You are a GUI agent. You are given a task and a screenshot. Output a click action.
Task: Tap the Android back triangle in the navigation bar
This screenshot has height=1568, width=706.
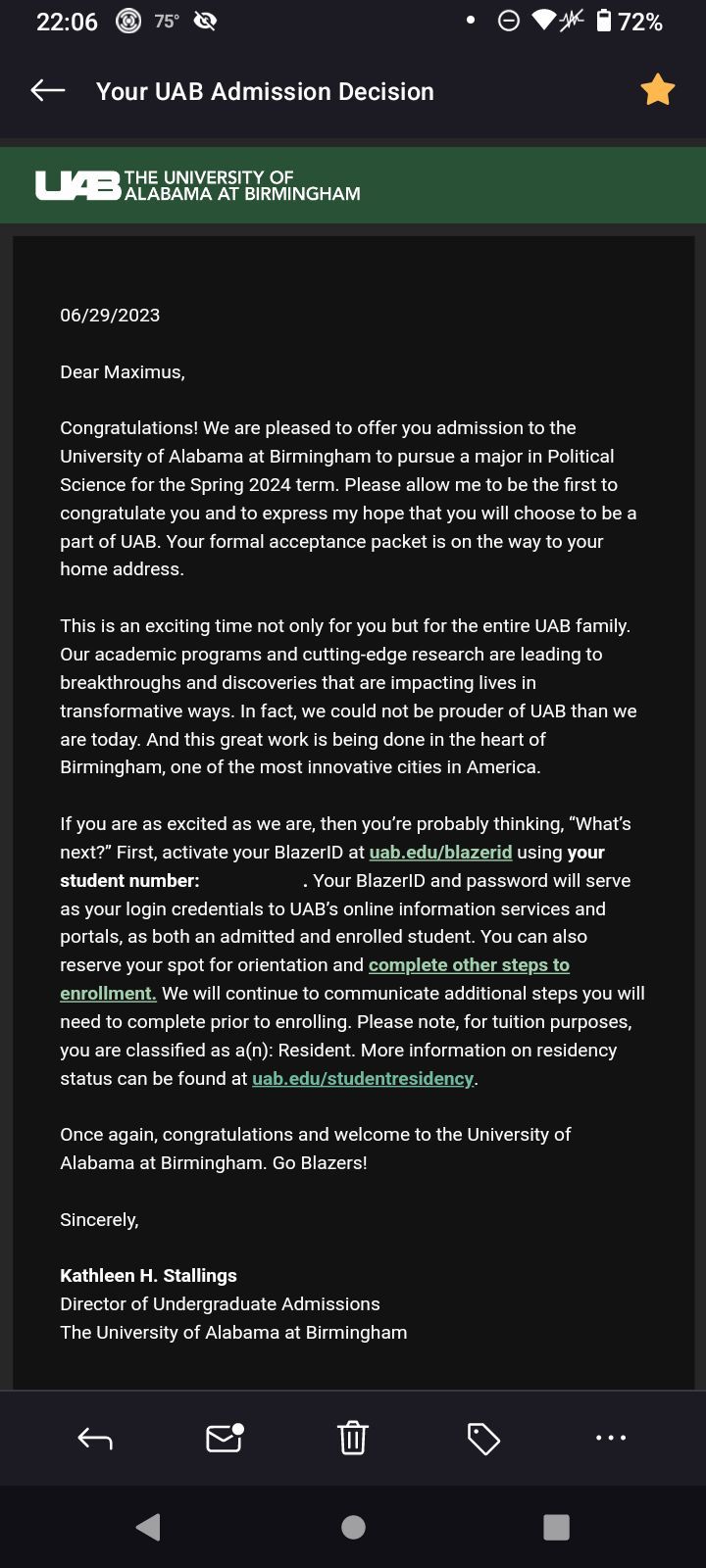pyautogui.click(x=148, y=1527)
